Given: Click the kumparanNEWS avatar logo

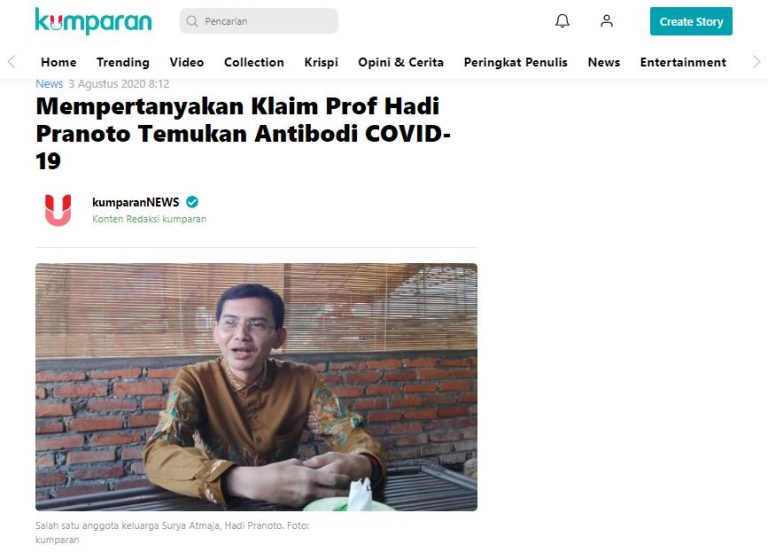Looking at the screenshot, I should 58,210.
